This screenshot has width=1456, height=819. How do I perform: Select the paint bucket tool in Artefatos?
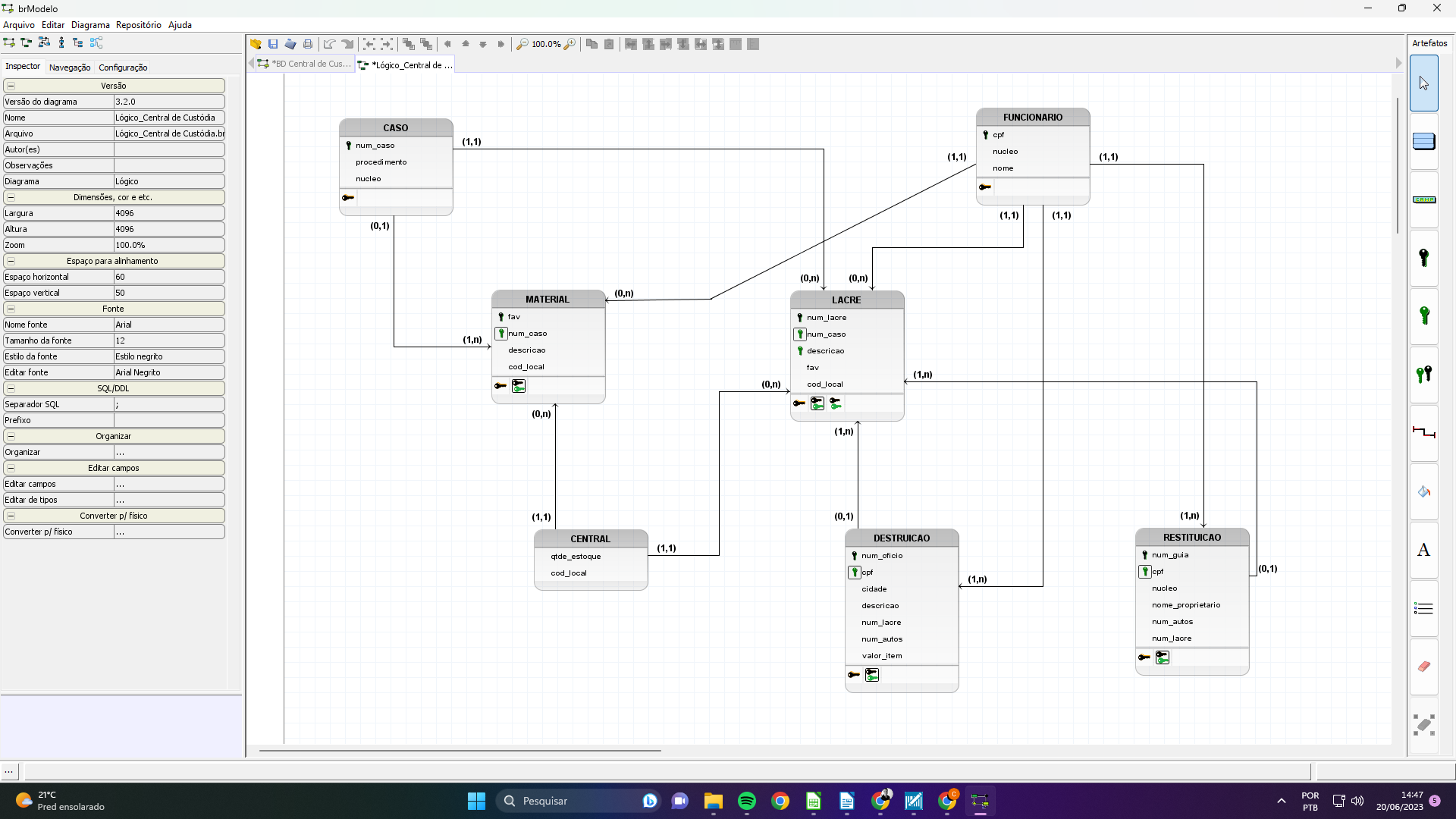1423,491
